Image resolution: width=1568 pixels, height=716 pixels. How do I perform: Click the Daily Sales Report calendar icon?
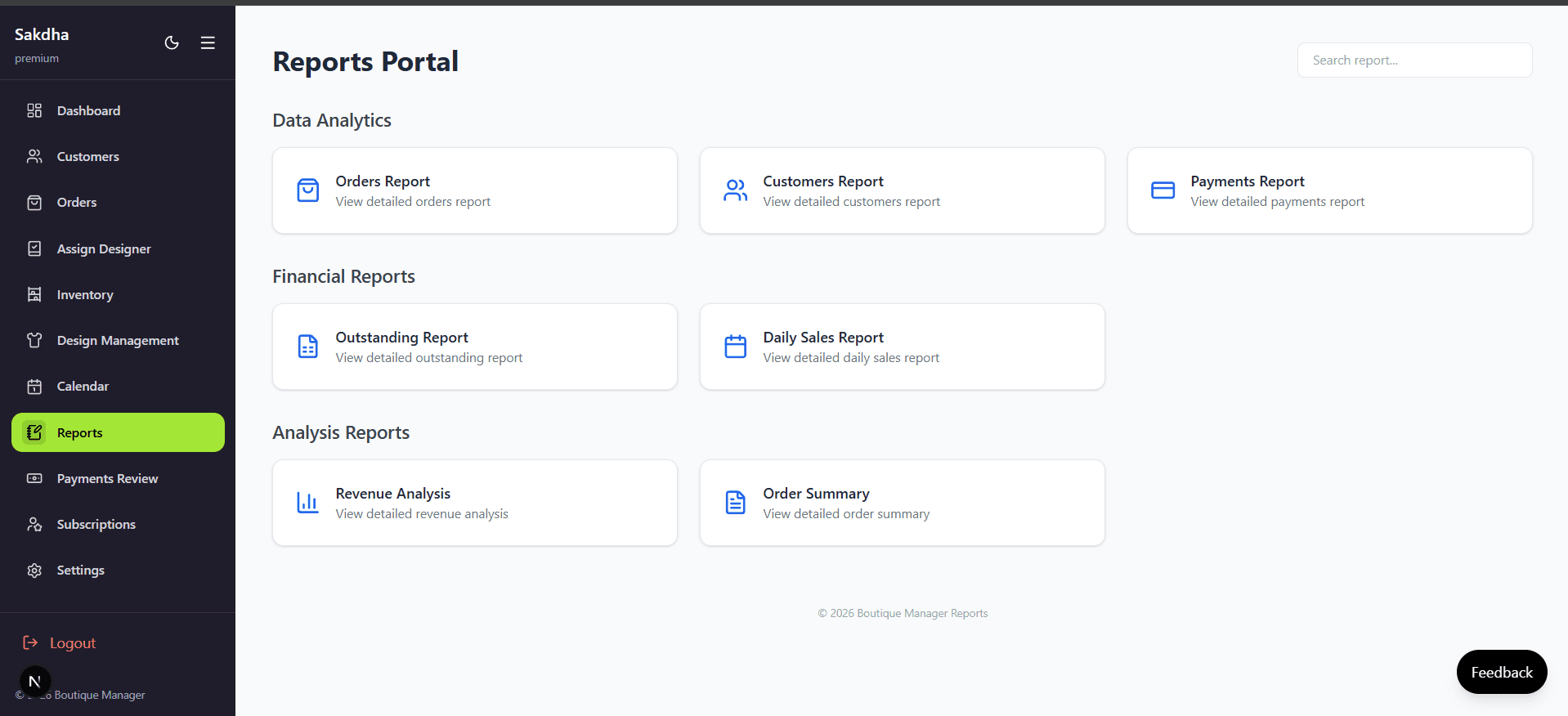pos(736,347)
